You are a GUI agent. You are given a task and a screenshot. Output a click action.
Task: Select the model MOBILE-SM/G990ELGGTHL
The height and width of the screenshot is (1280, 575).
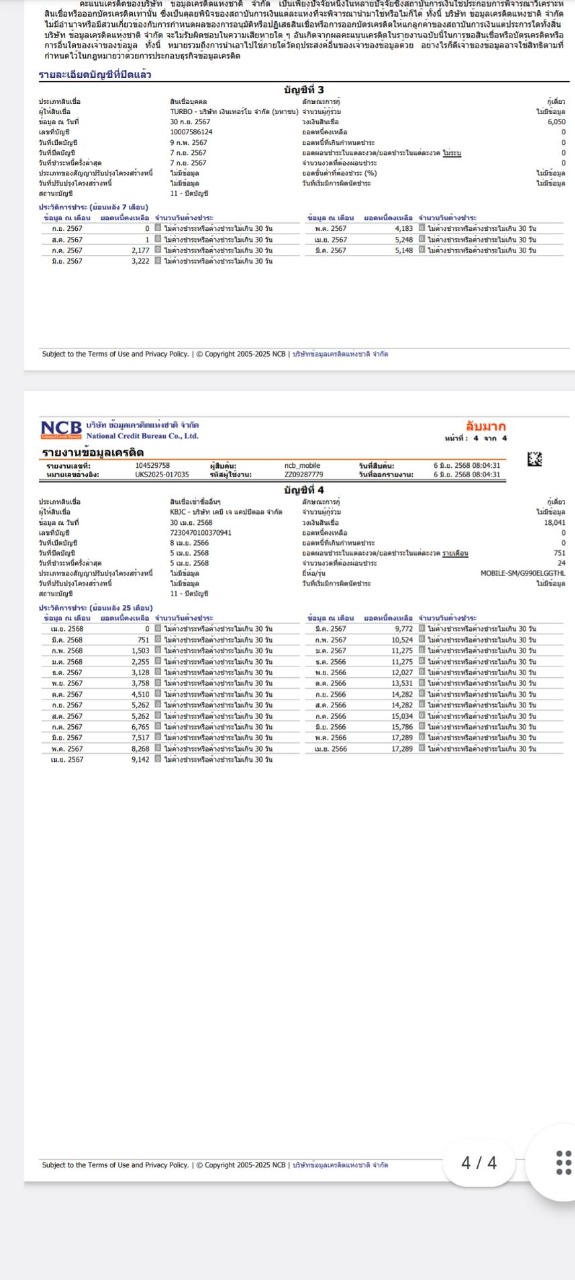[x=522, y=572]
